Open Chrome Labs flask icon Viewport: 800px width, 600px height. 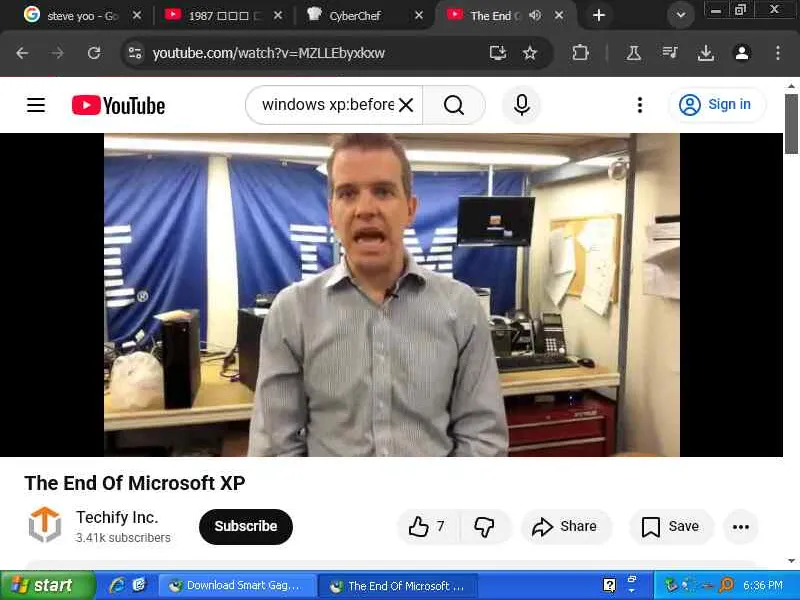634,53
